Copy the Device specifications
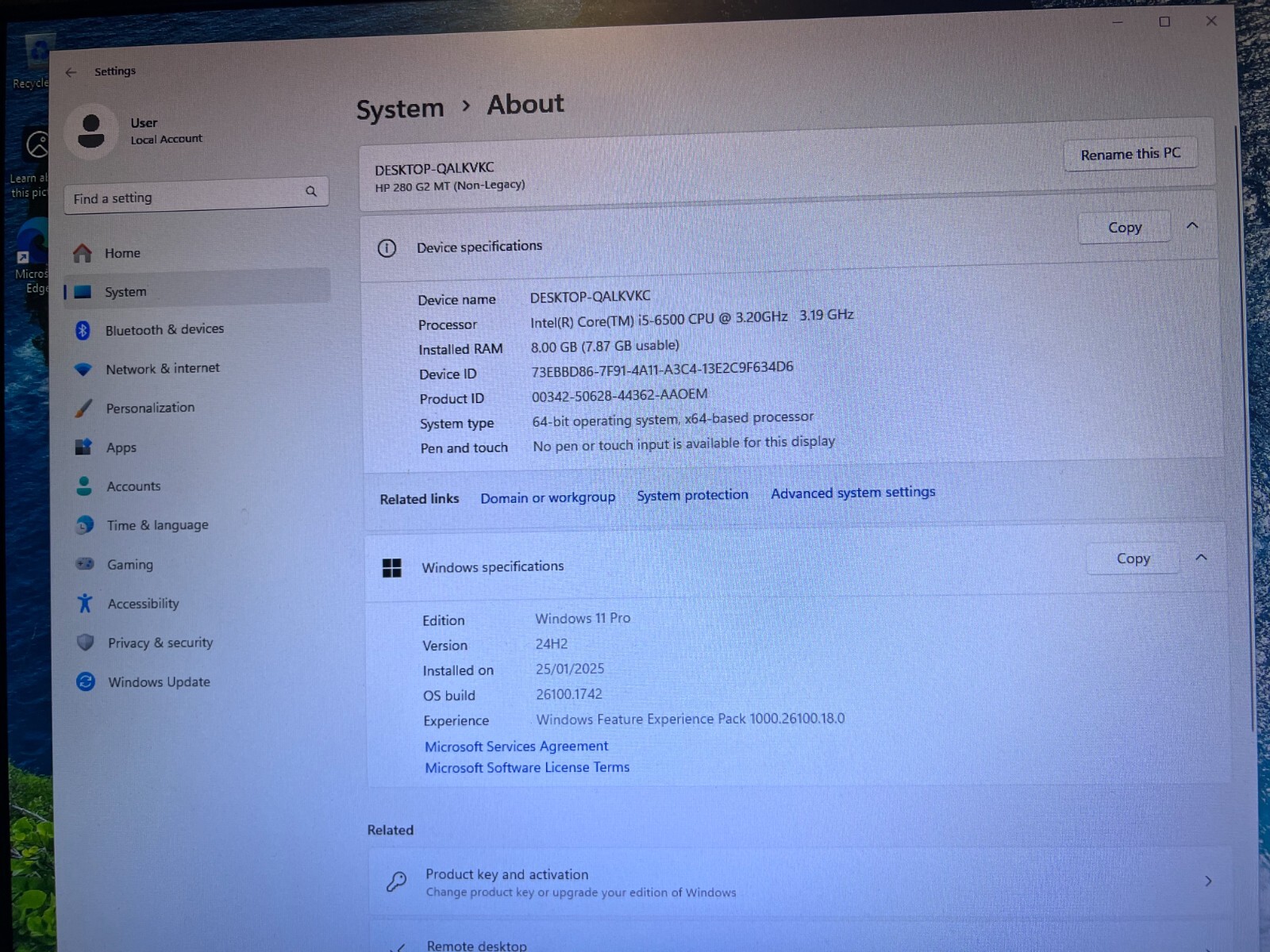 click(1124, 228)
